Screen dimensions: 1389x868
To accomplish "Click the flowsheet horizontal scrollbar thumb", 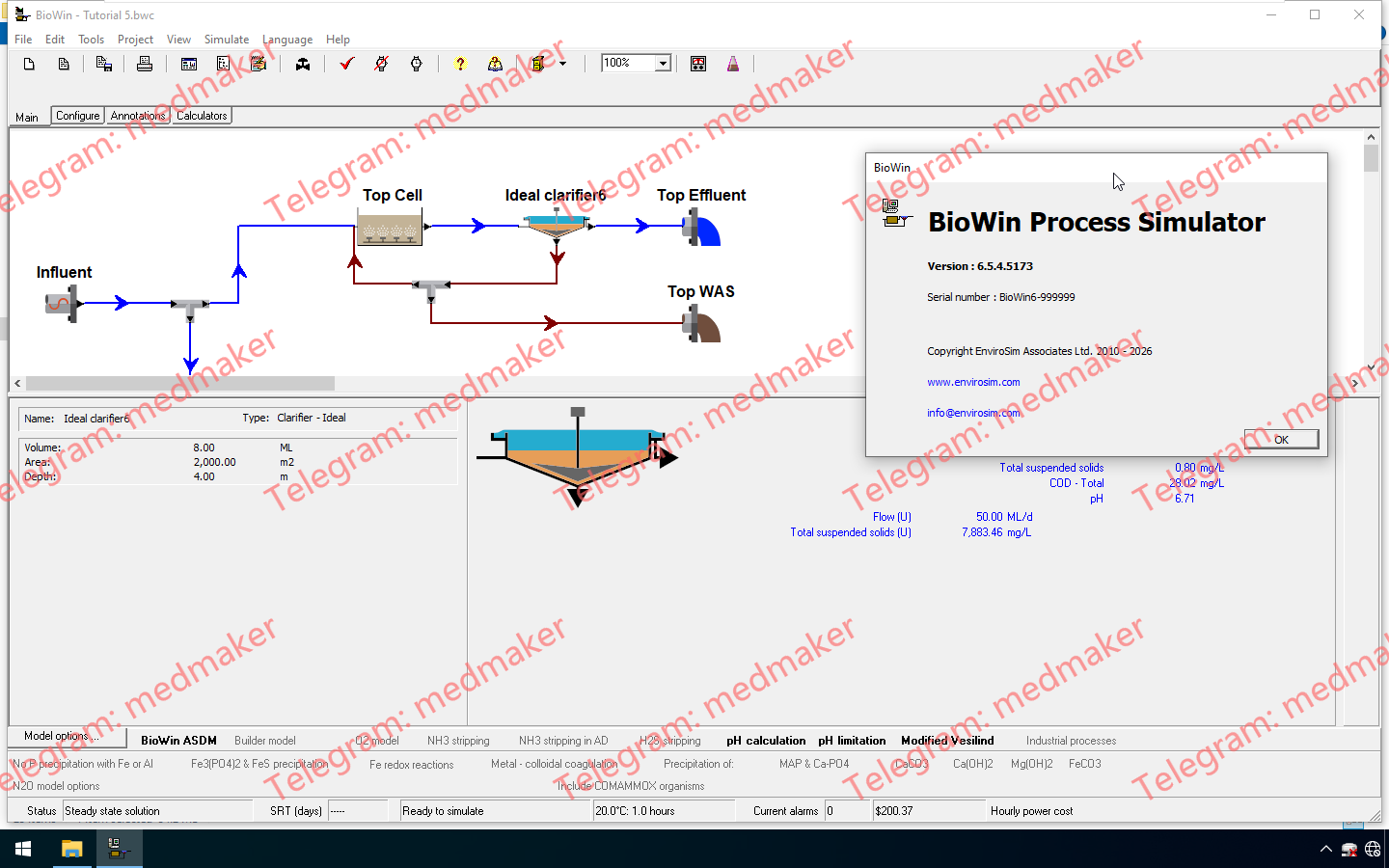I will pyautogui.click(x=180, y=383).
